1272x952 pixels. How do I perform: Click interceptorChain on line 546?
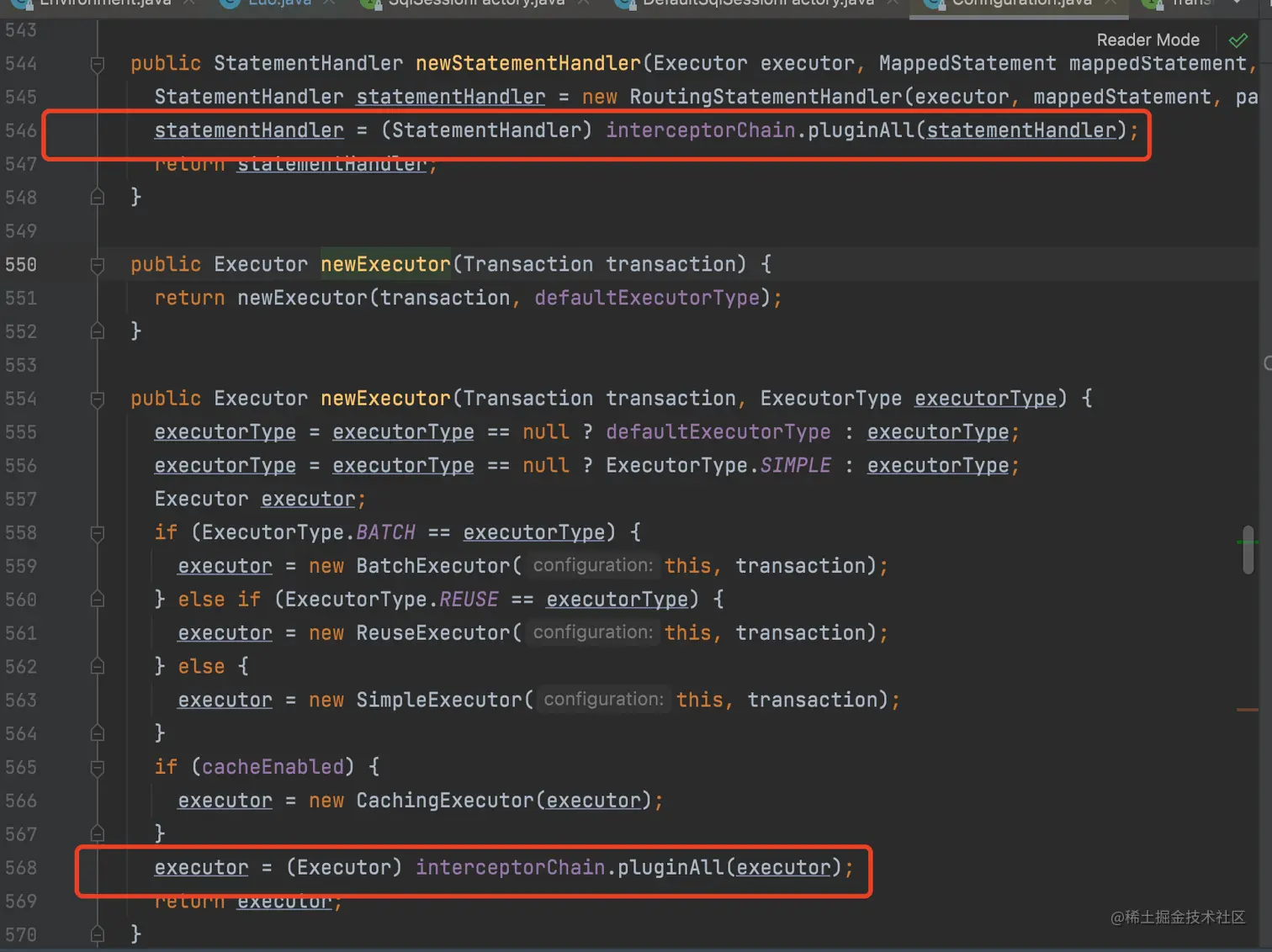[x=701, y=130]
